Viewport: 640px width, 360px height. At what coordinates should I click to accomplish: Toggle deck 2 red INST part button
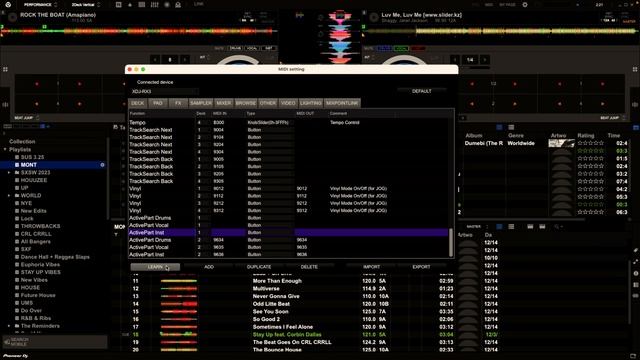pos(418,48)
